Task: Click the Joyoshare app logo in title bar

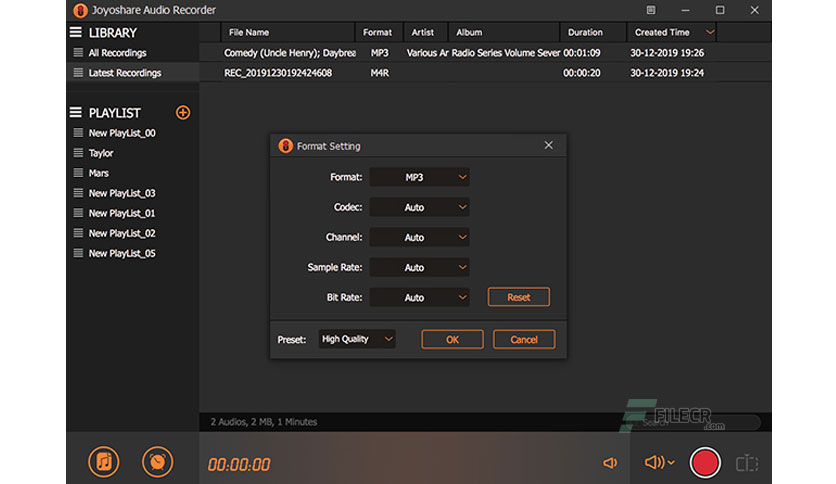Action: 80,10
